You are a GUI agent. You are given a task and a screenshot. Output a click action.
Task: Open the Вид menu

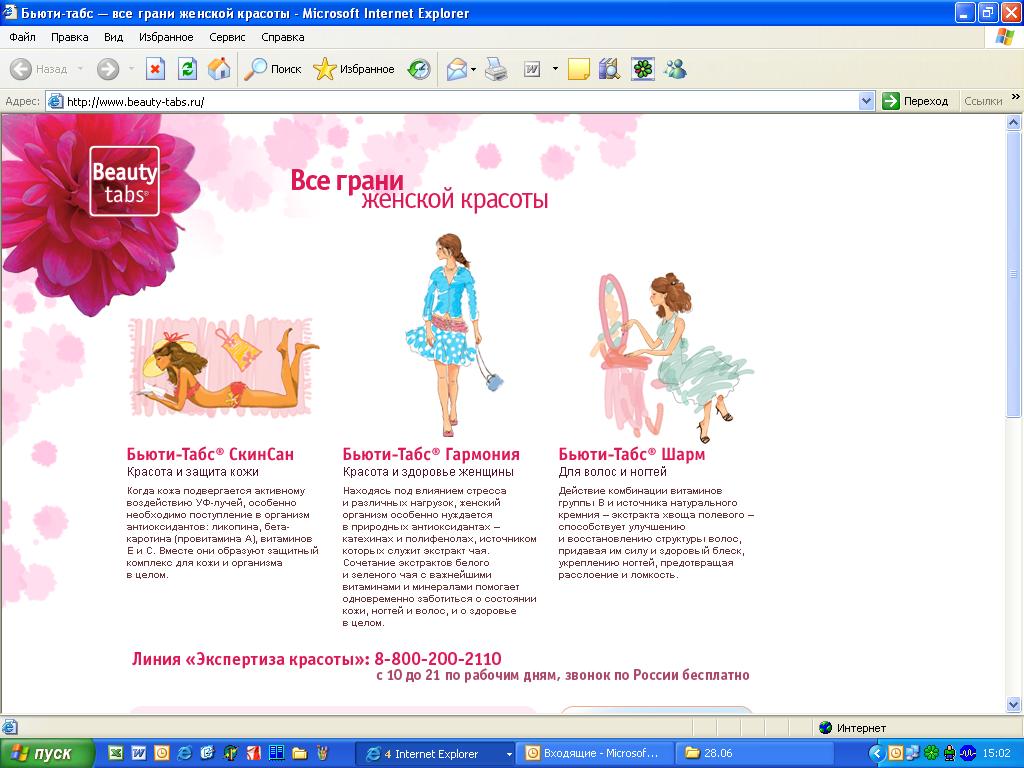point(114,37)
